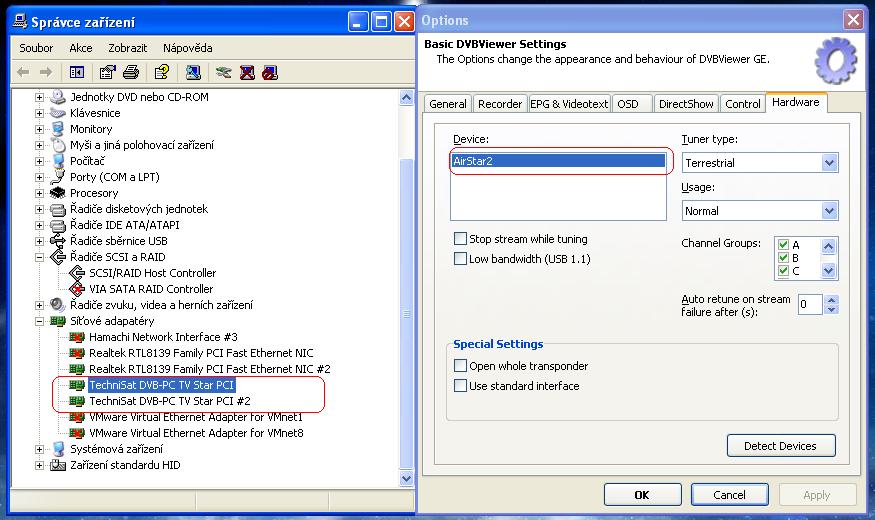Click the Detect Devices button

pyautogui.click(x=781, y=446)
